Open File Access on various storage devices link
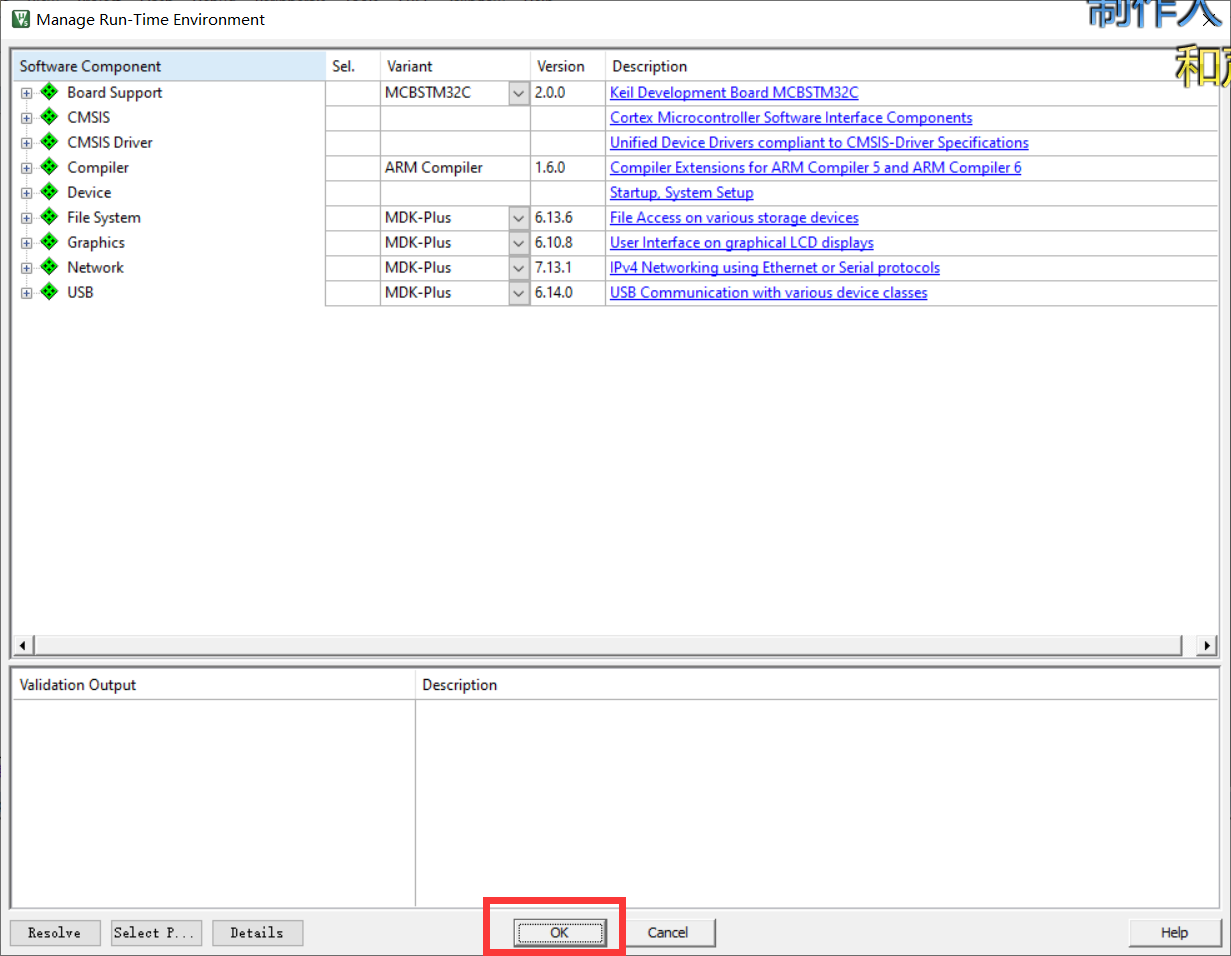The image size is (1231, 956). coord(734,217)
